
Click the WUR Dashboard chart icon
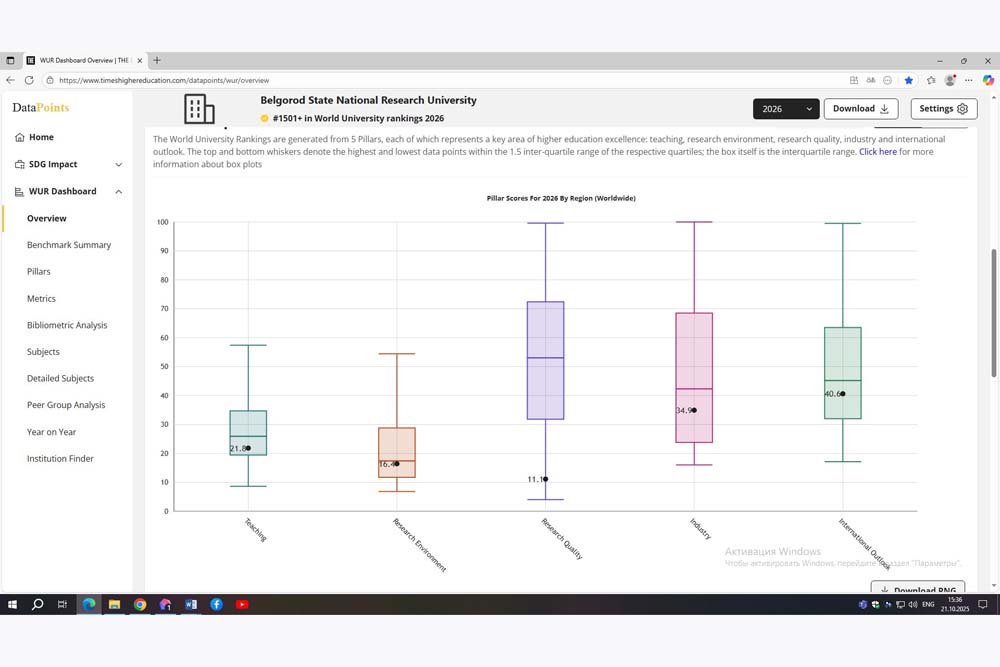tap(20, 191)
